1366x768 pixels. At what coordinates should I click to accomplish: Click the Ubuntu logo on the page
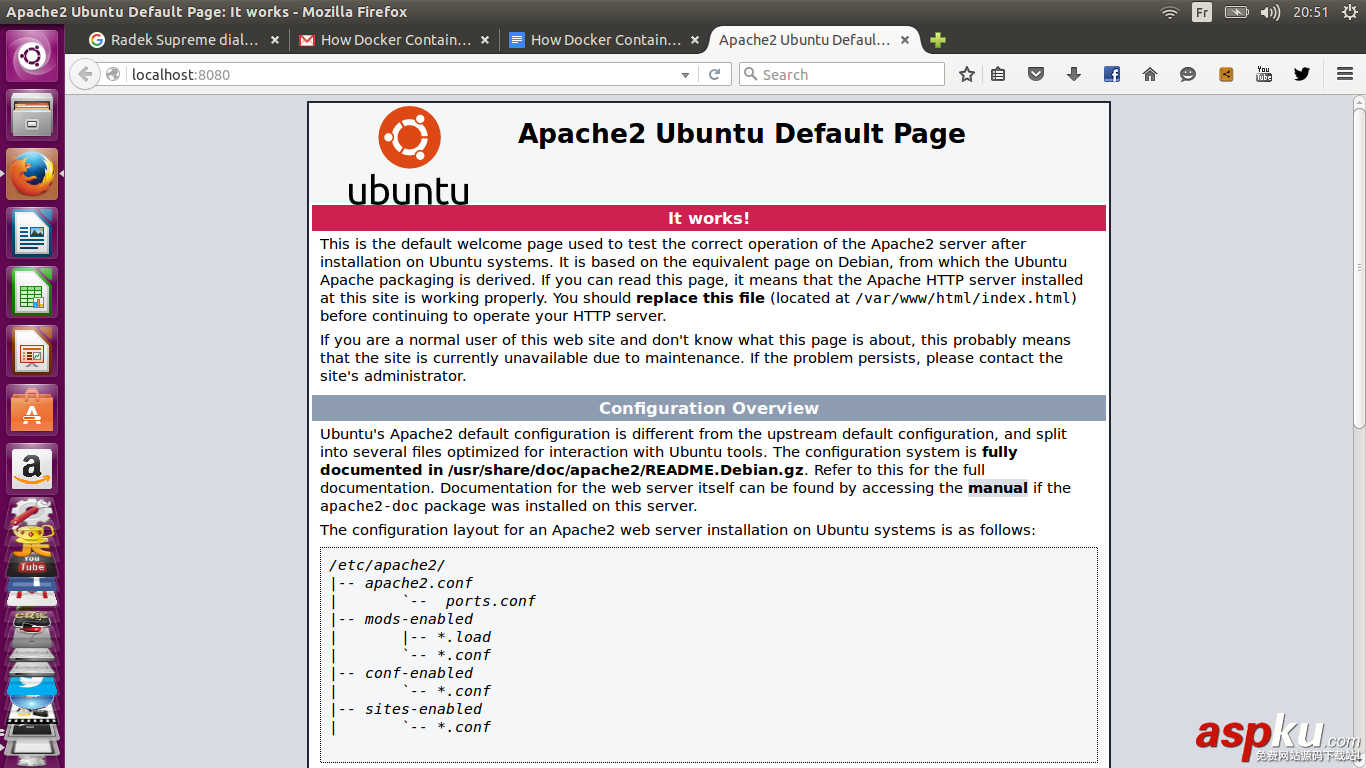point(409,156)
